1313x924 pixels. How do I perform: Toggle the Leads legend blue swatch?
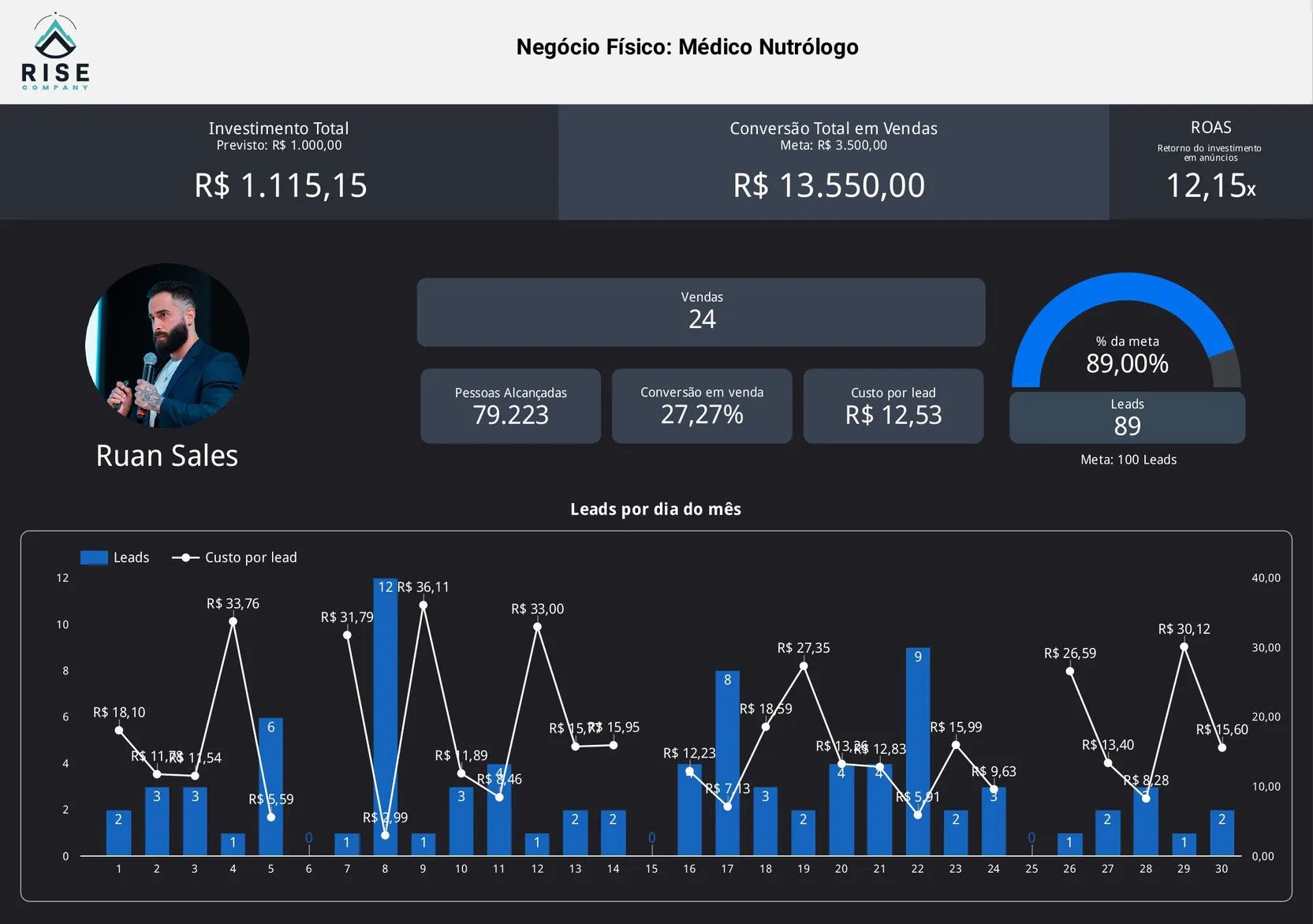[x=94, y=557]
